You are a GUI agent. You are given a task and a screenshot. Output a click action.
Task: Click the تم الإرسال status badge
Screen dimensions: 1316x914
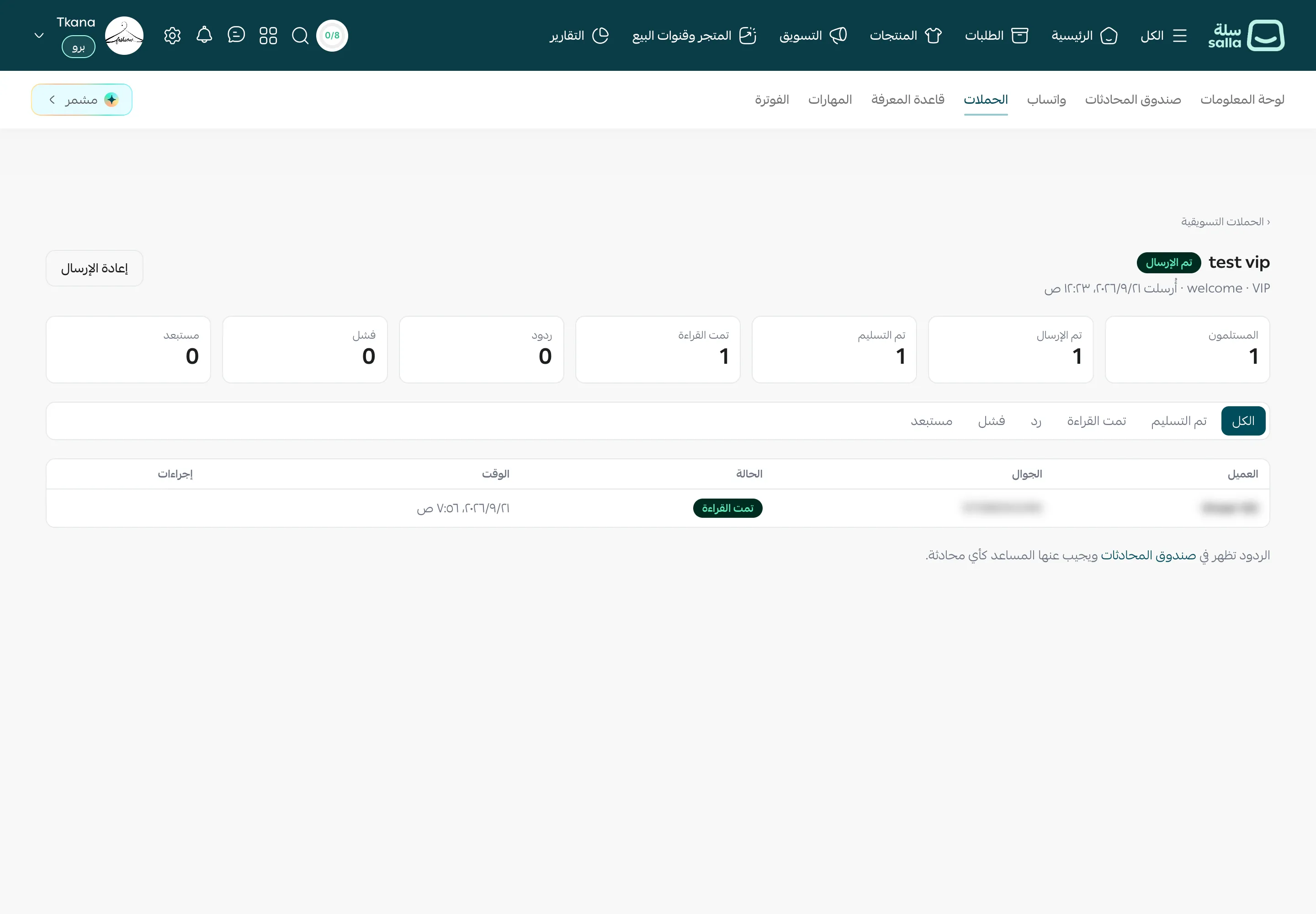point(1168,262)
